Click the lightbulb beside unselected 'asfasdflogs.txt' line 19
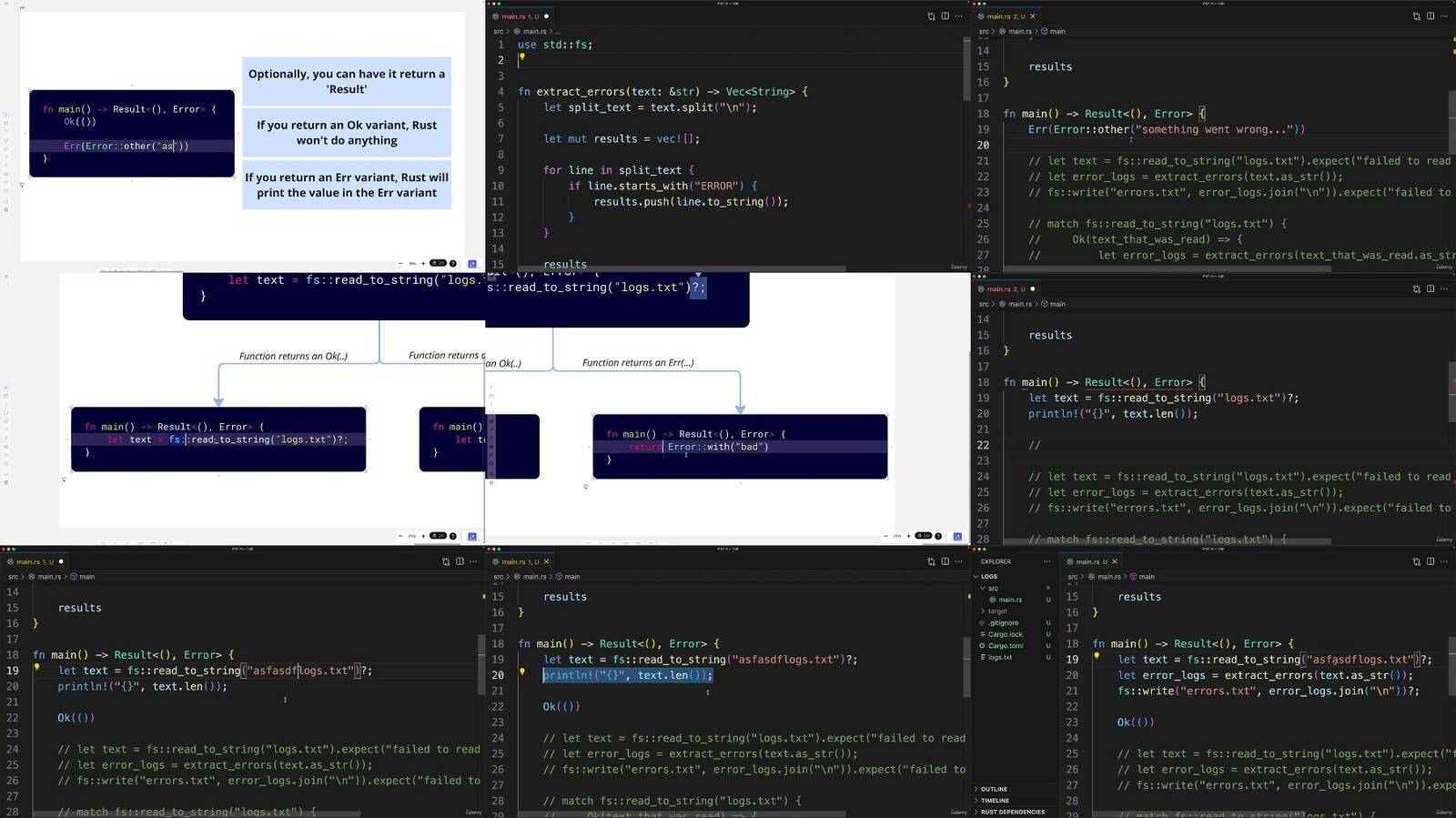This screenshot has height=818, width=1456. point(36,668)
